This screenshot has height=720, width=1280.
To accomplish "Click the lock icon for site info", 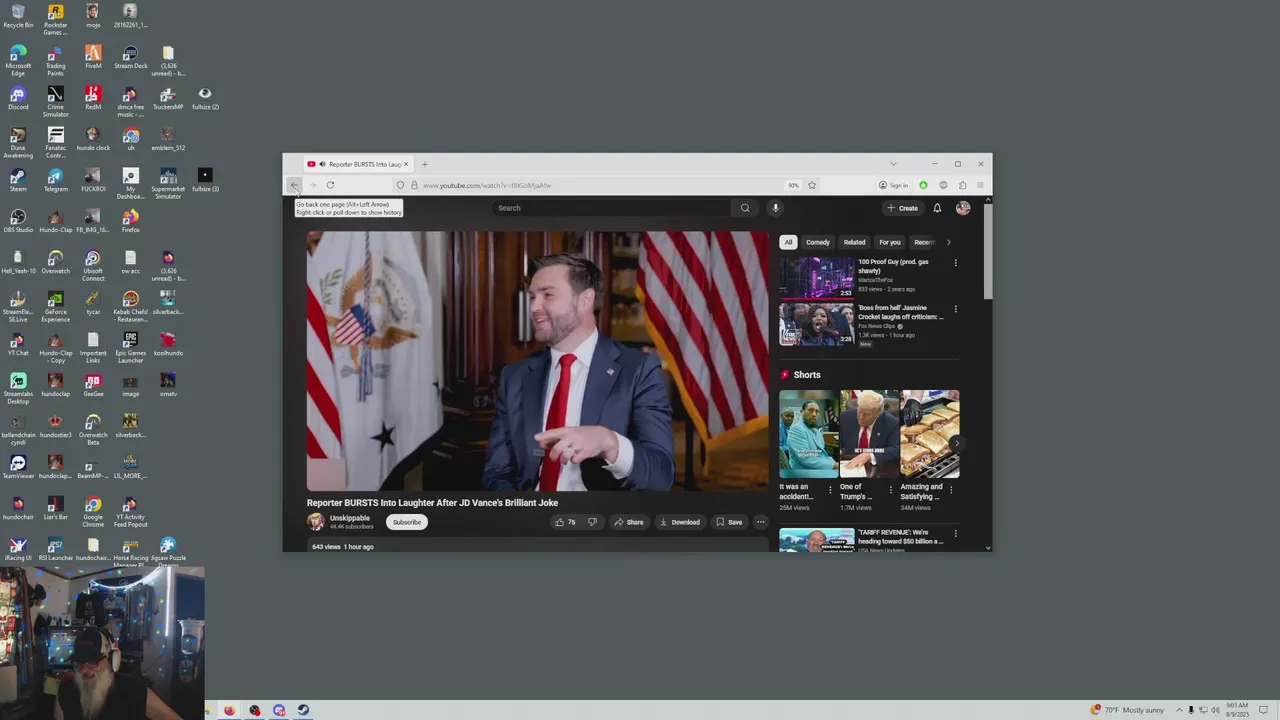I will 414,185.
